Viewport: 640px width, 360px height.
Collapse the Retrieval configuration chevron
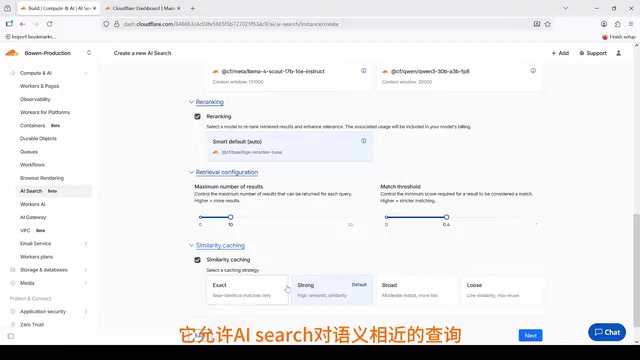pos(191,172)
